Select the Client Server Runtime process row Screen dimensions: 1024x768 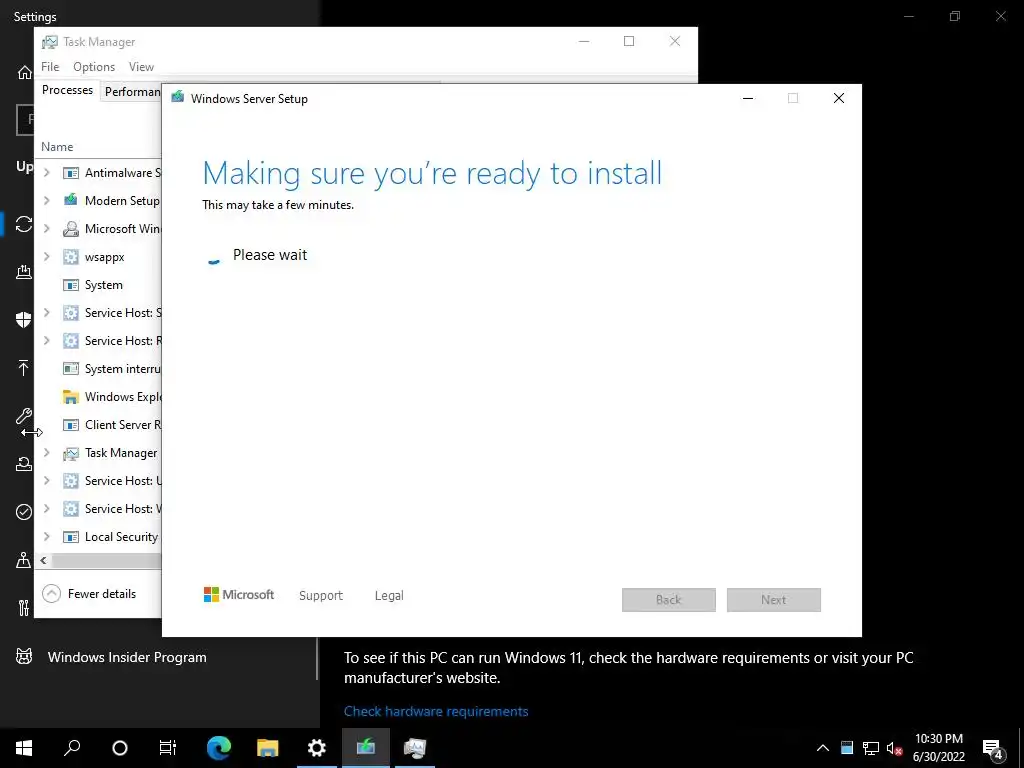(x=98, y=425)
